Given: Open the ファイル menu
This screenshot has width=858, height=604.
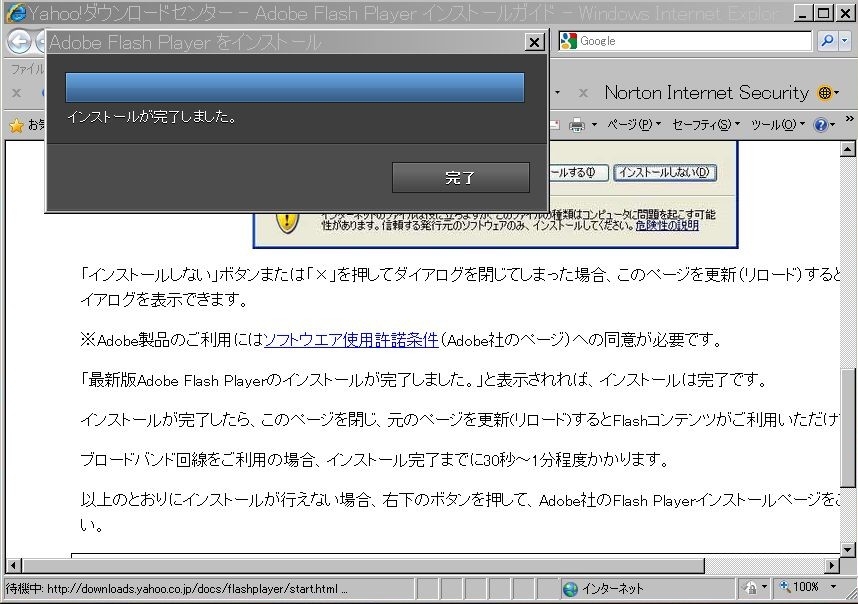Looking at the screenshot, I should point(27,69).
